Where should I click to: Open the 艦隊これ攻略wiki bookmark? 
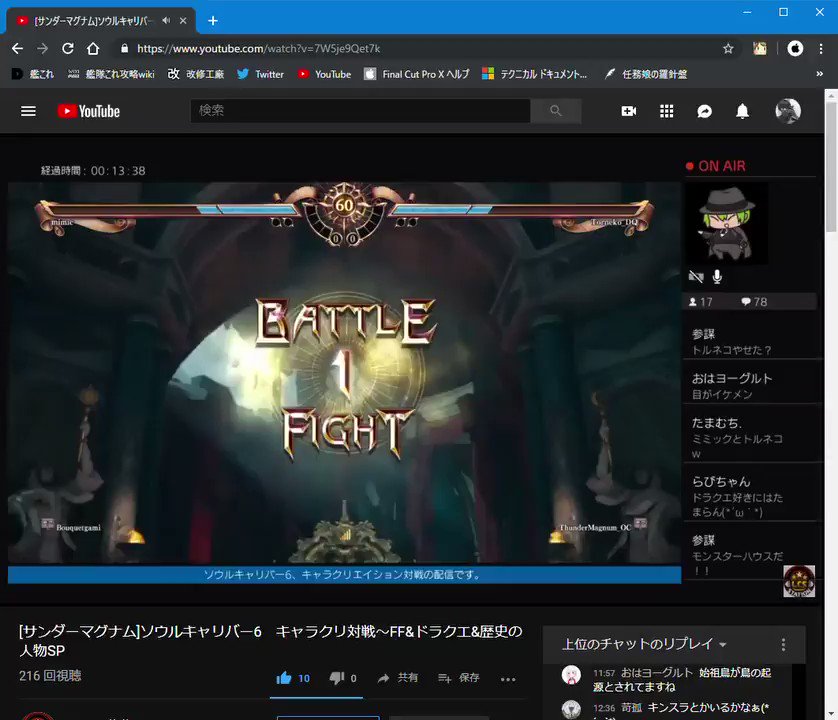point(111,74)
